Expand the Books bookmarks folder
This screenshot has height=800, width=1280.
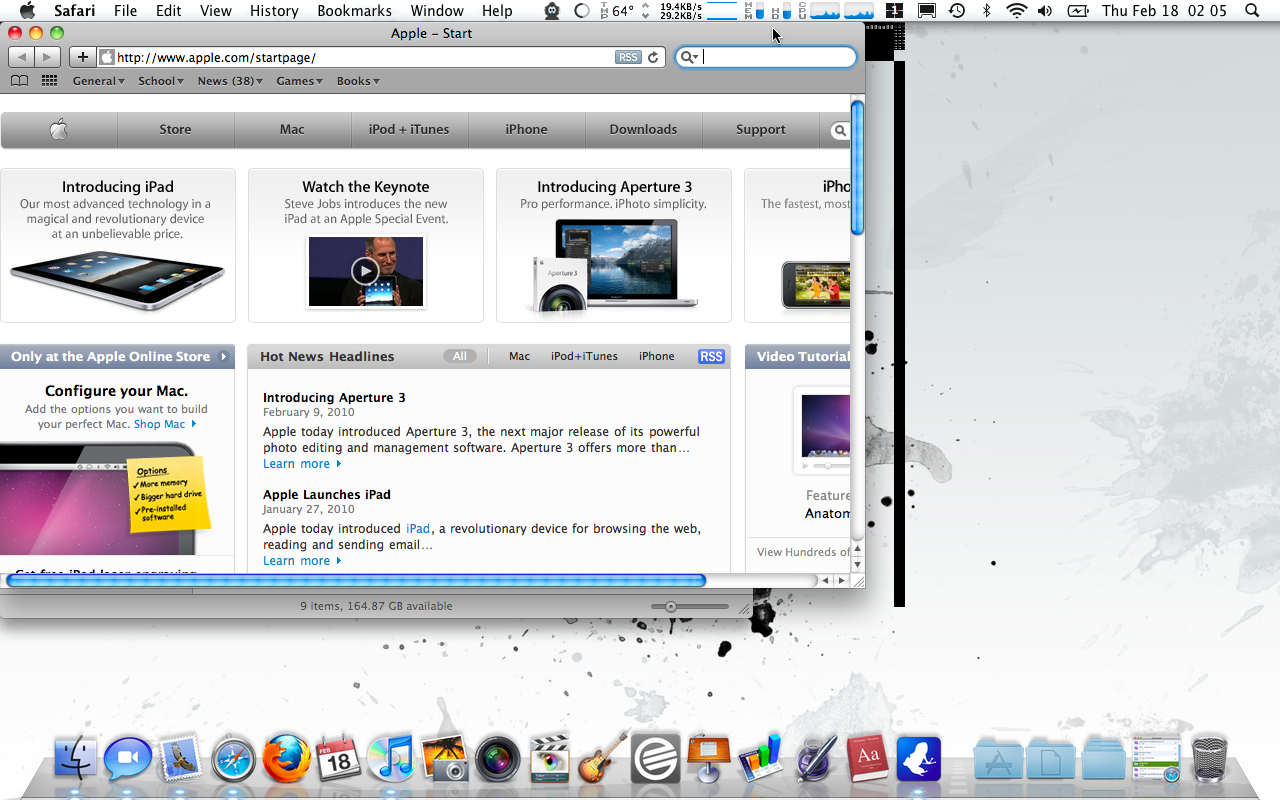[358, 81]
